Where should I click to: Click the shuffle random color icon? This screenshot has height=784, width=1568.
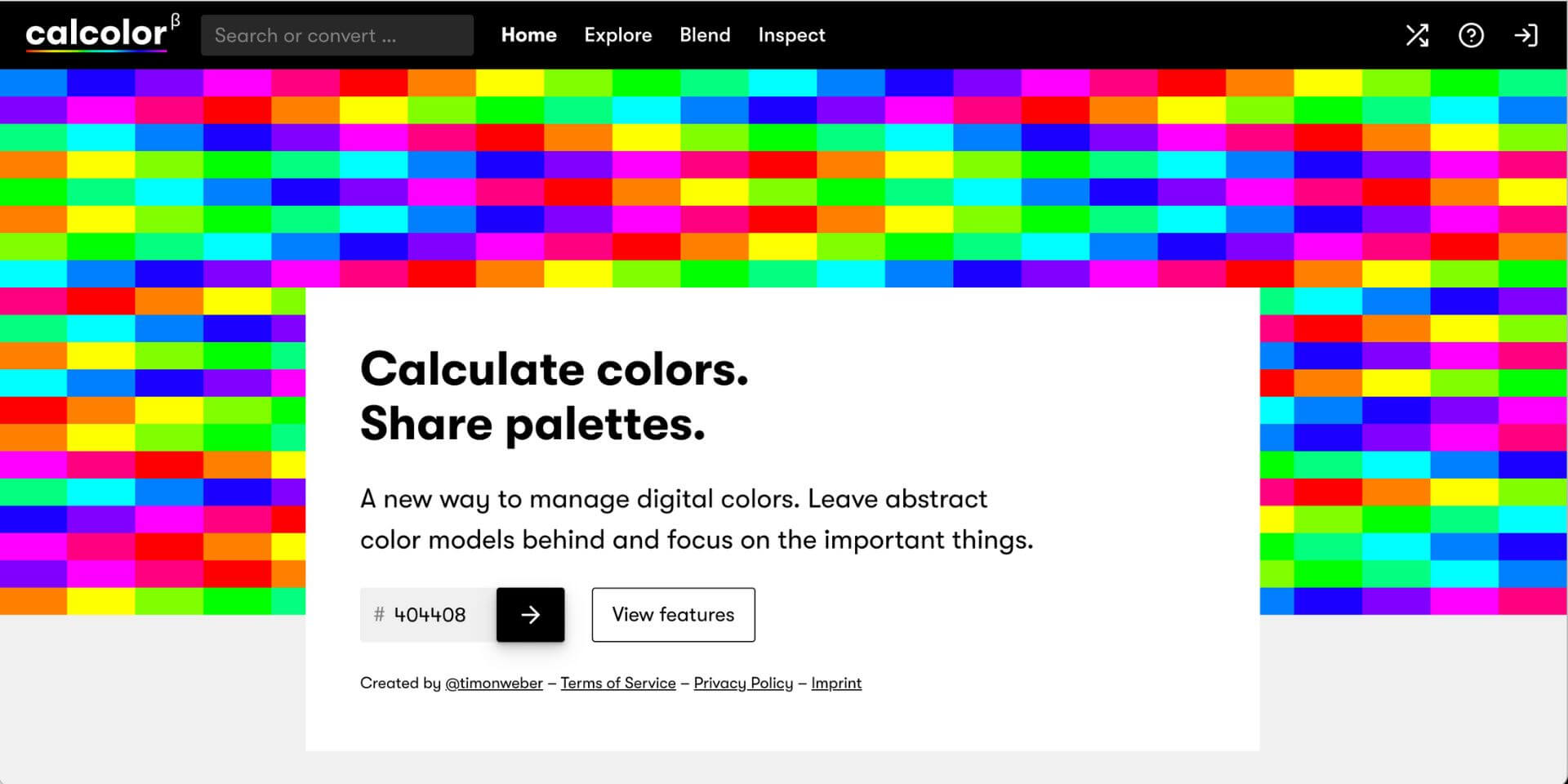point(1417,35)
